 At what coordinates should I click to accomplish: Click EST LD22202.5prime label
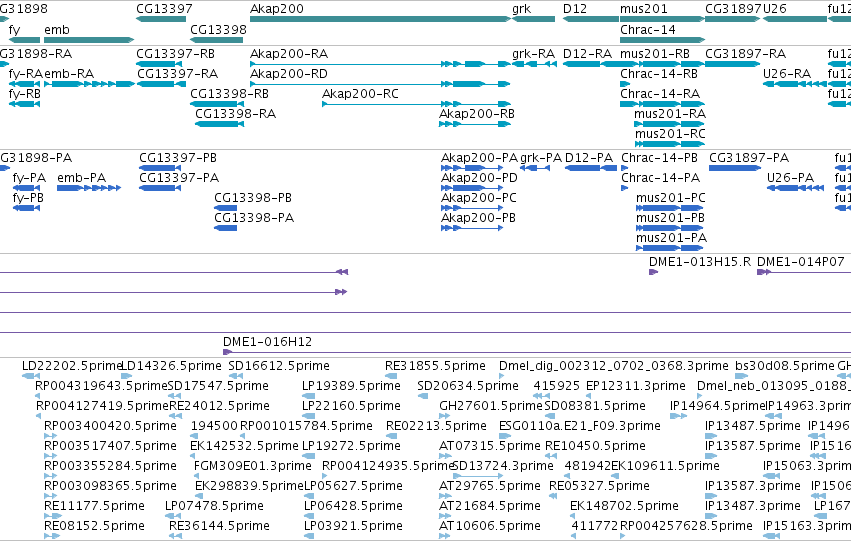71,366
